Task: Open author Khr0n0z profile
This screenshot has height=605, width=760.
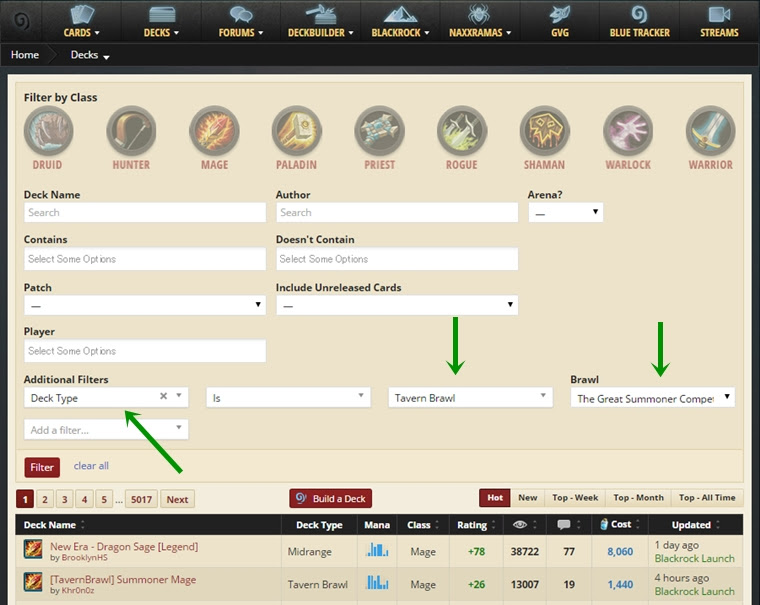Action: tap(78, 590)
